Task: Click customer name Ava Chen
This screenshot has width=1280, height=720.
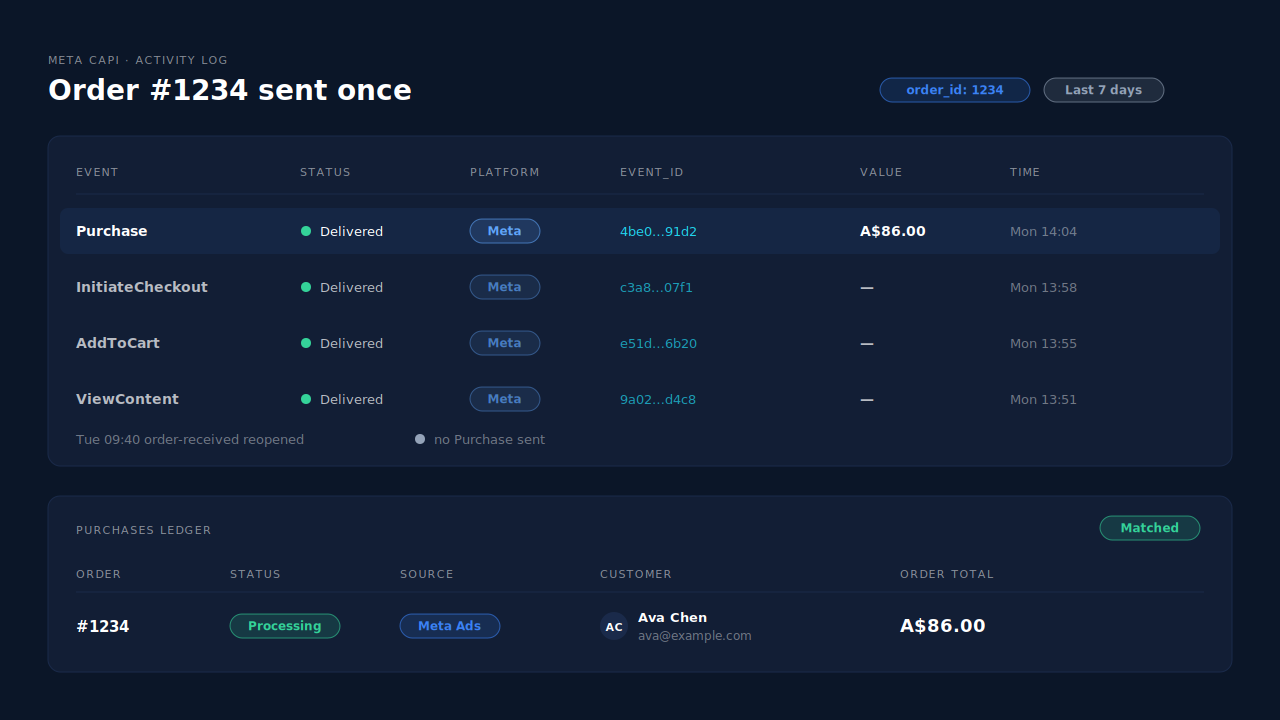Action: point(672,617)
